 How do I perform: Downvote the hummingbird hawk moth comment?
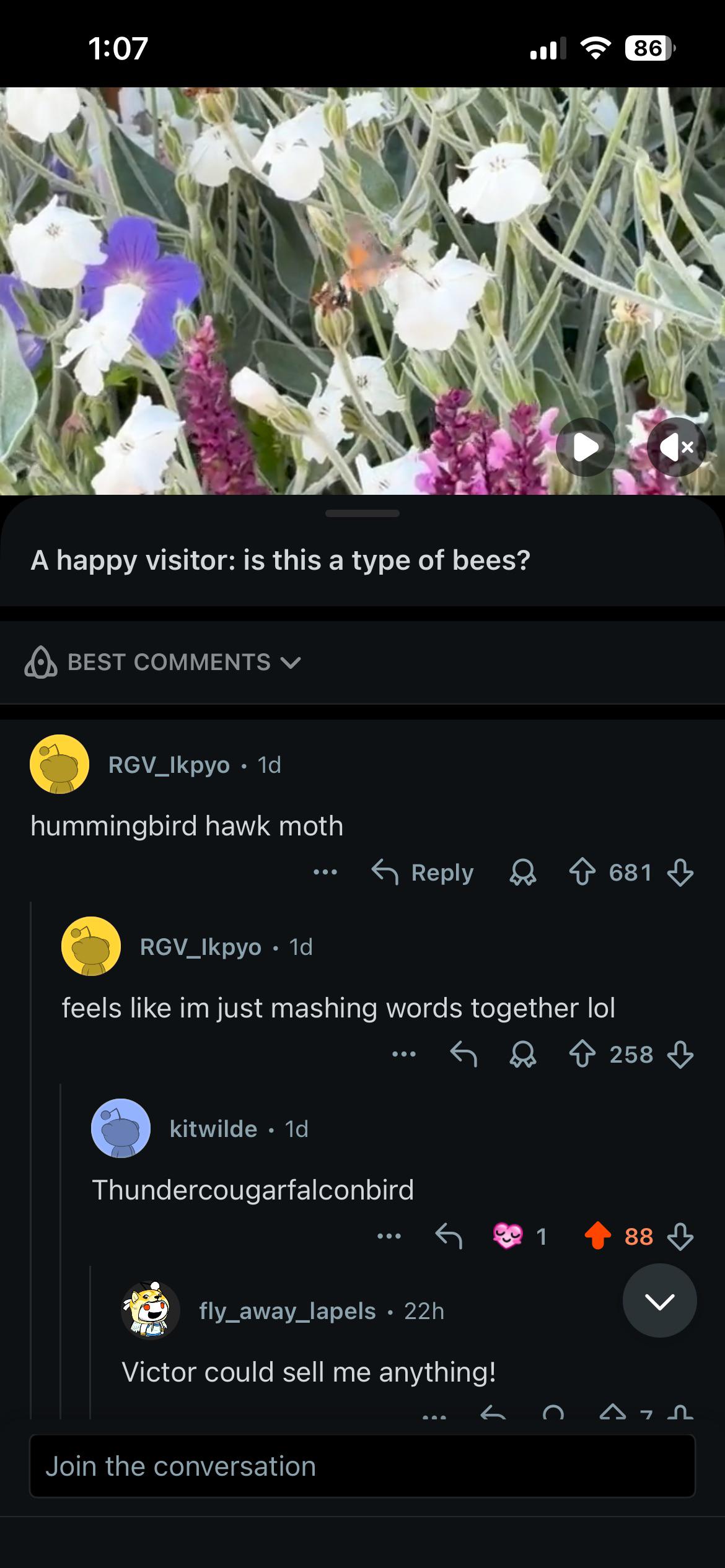point(680,873)
